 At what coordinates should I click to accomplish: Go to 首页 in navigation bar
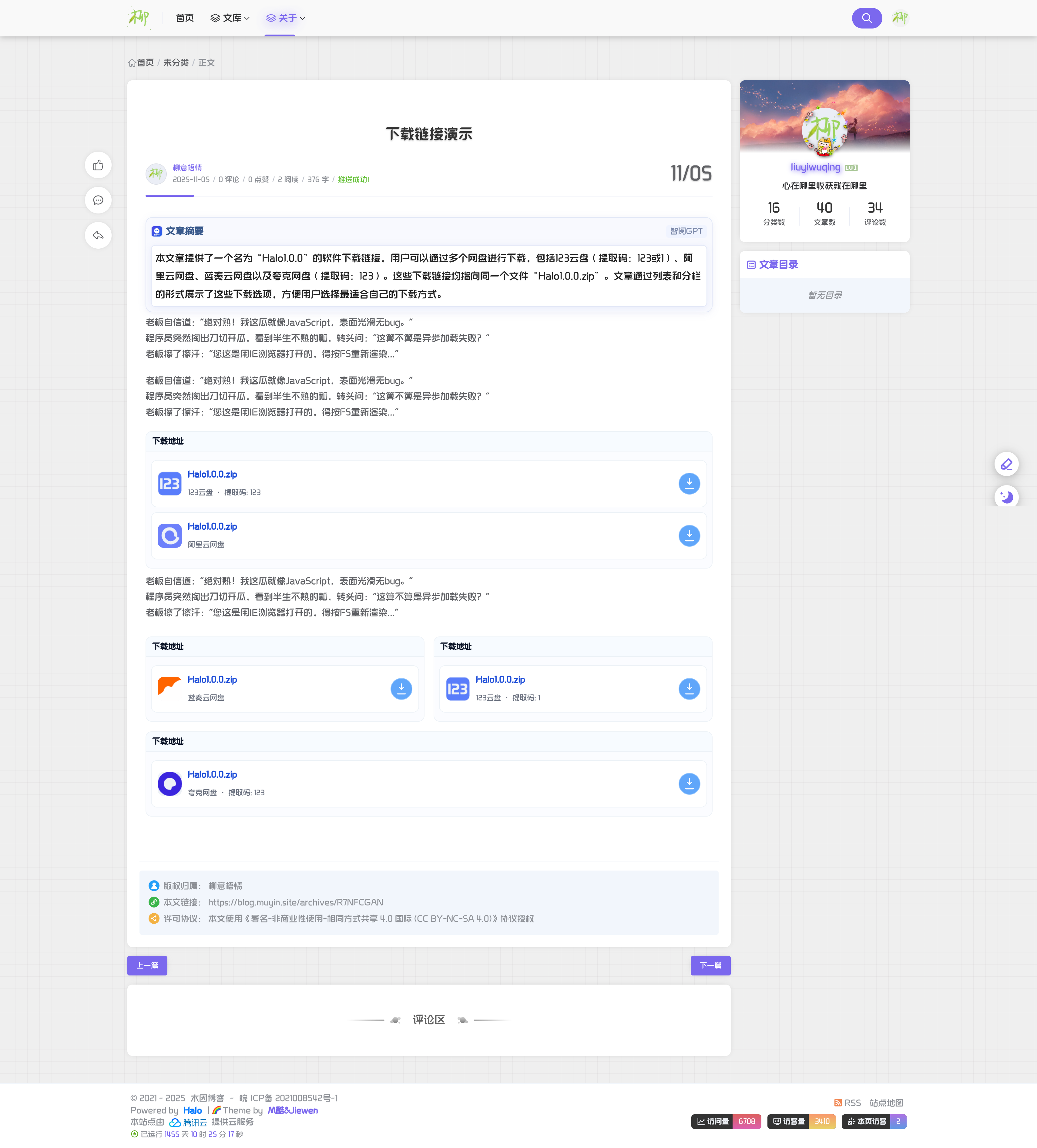[x=185, y=18]
